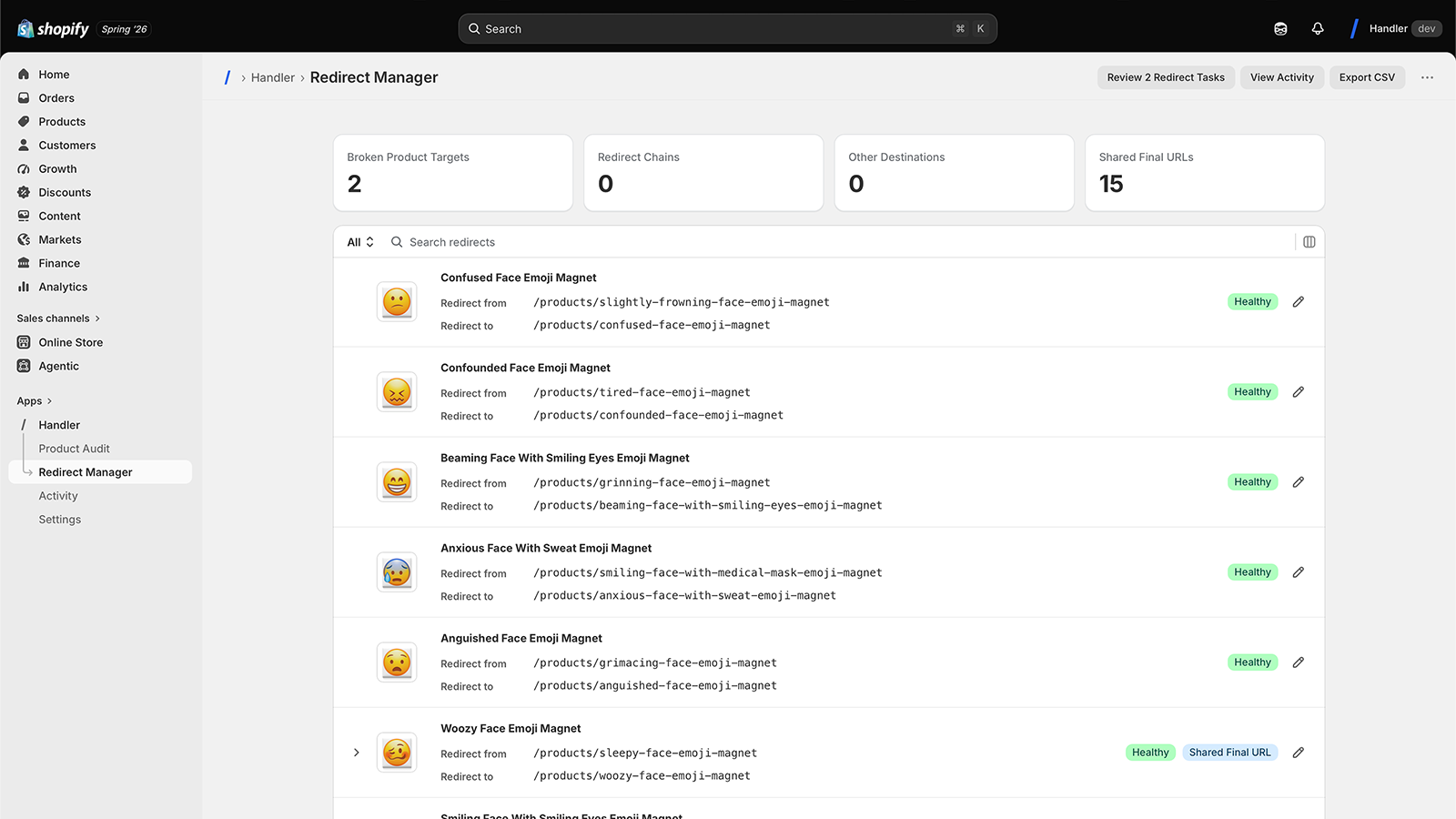Click Healthy badge on Confused Face row

(1253, 302)
